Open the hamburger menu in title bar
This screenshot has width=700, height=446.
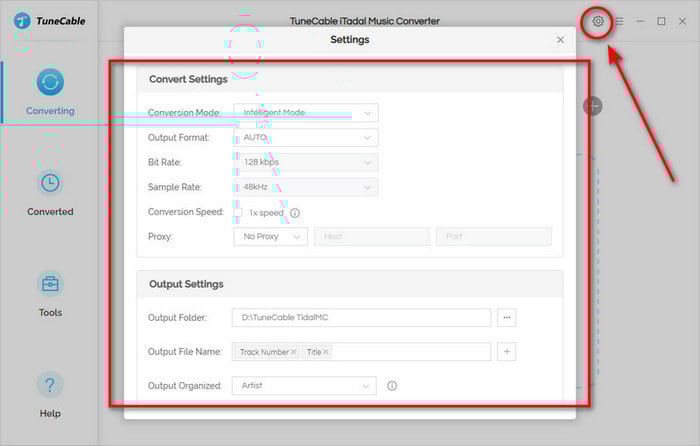coord(619,21)
